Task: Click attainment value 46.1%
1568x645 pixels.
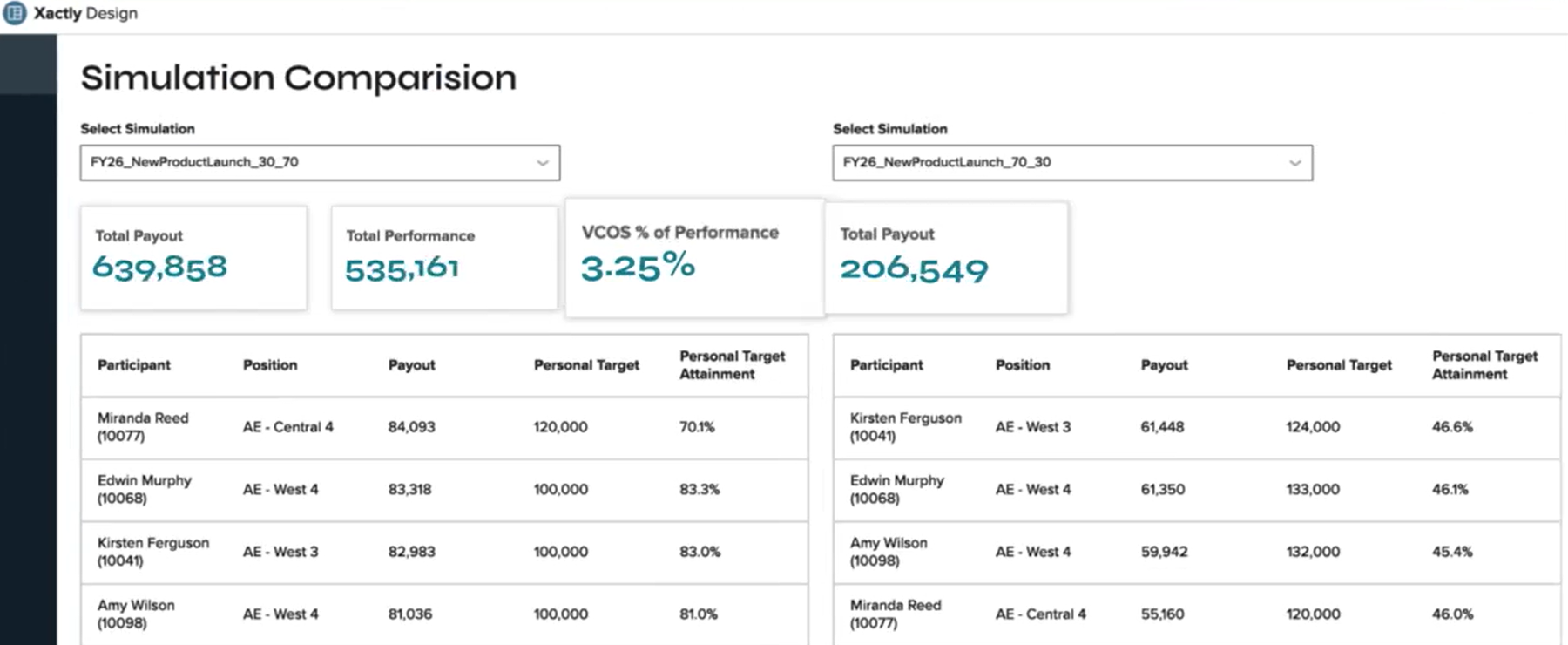Action: [1450, 490]
